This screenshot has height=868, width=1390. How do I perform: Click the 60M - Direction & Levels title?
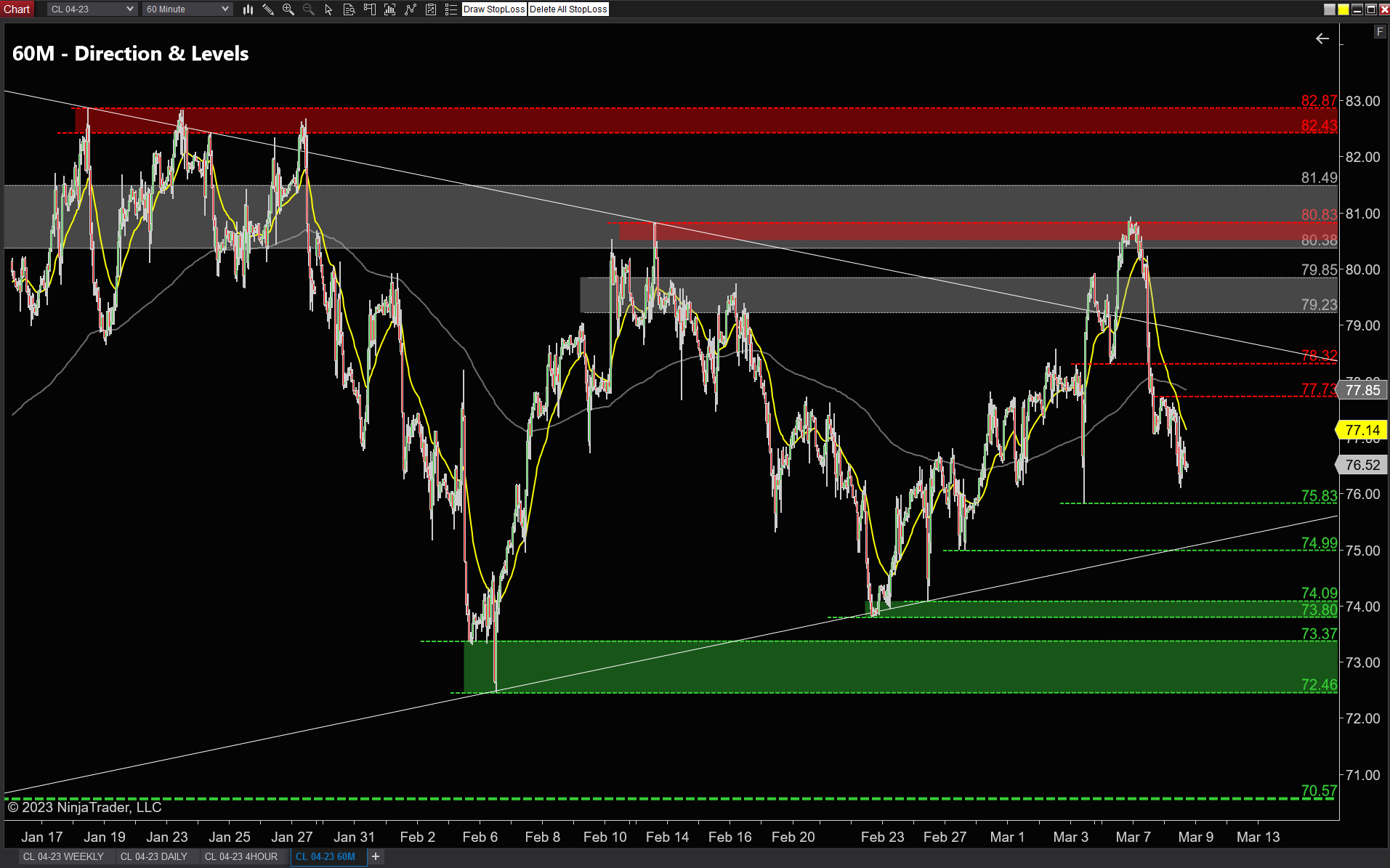[131, 54]
